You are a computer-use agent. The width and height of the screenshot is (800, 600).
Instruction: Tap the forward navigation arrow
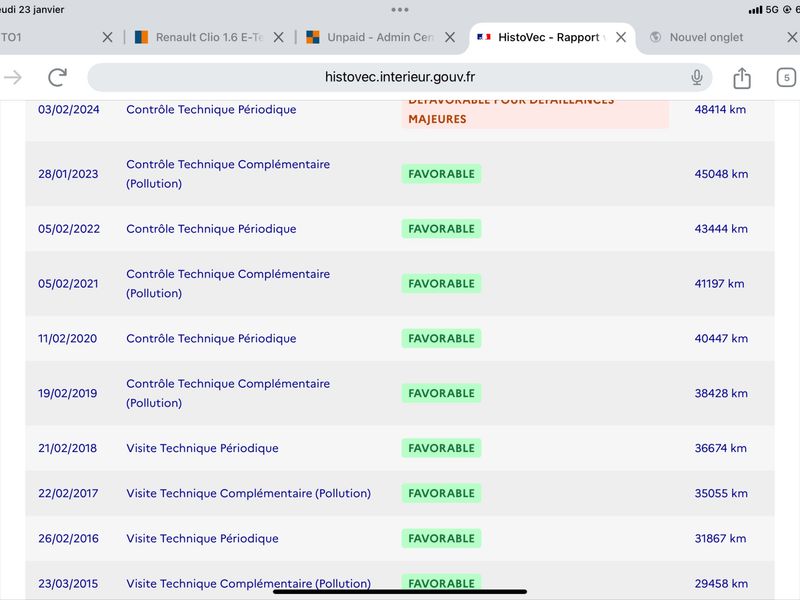[x=13, y=78]
